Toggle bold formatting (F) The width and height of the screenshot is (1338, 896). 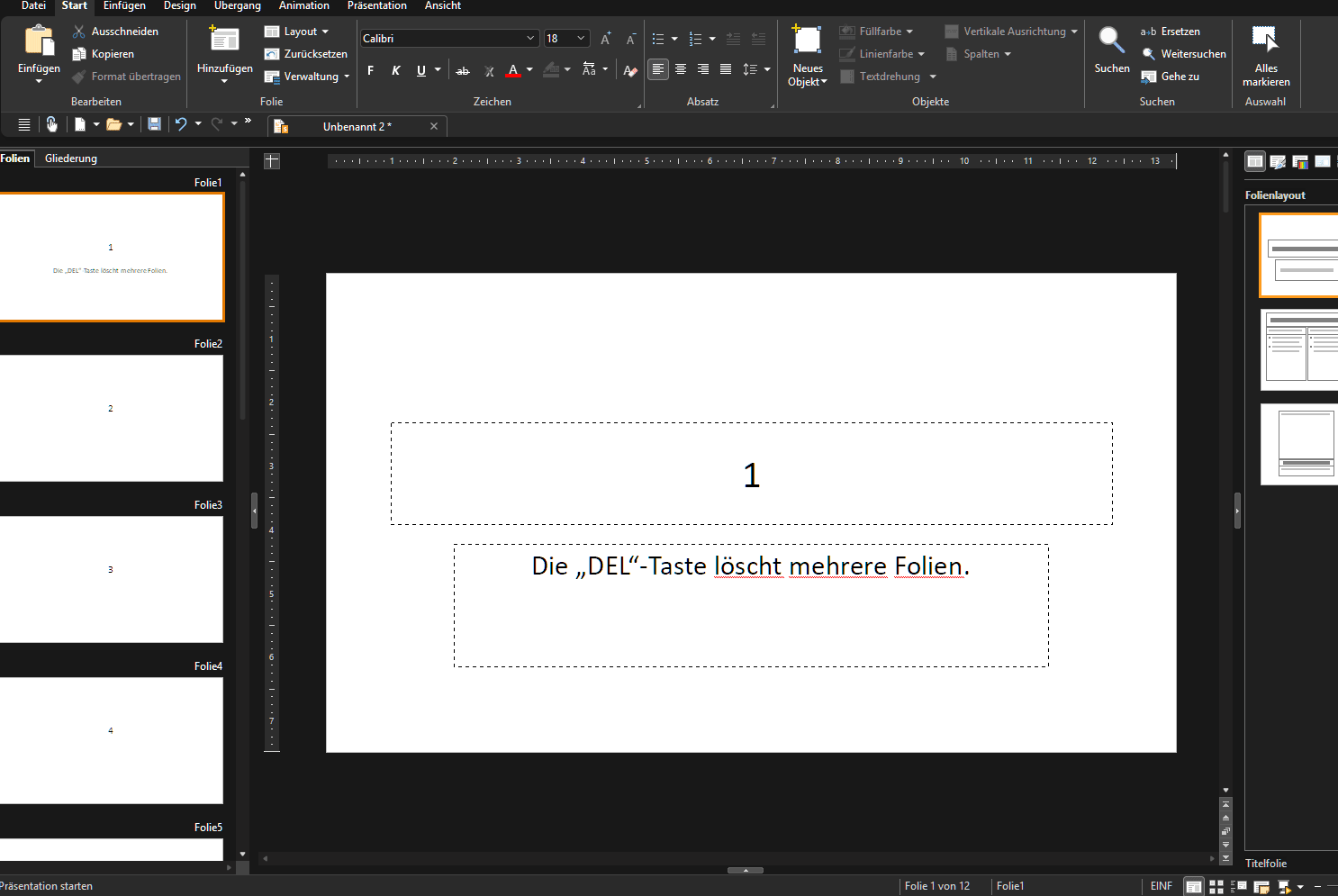coord(370,70)
